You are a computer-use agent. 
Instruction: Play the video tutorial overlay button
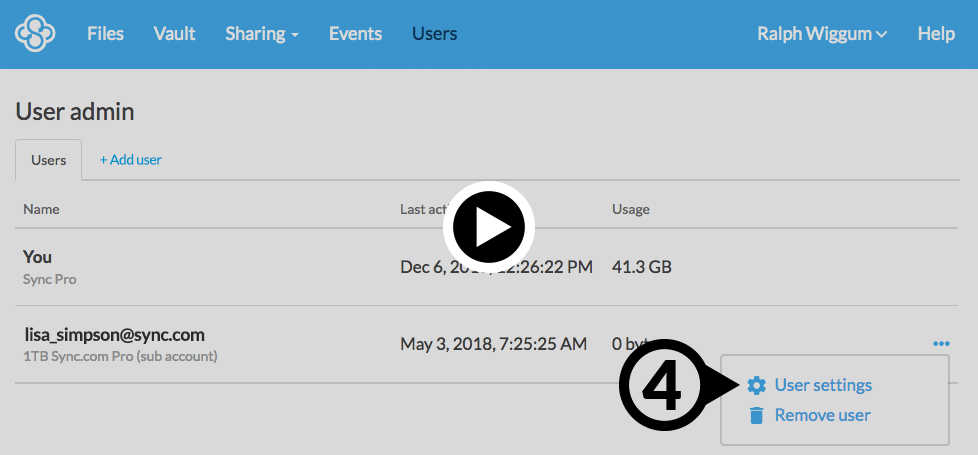click(489, 229)
